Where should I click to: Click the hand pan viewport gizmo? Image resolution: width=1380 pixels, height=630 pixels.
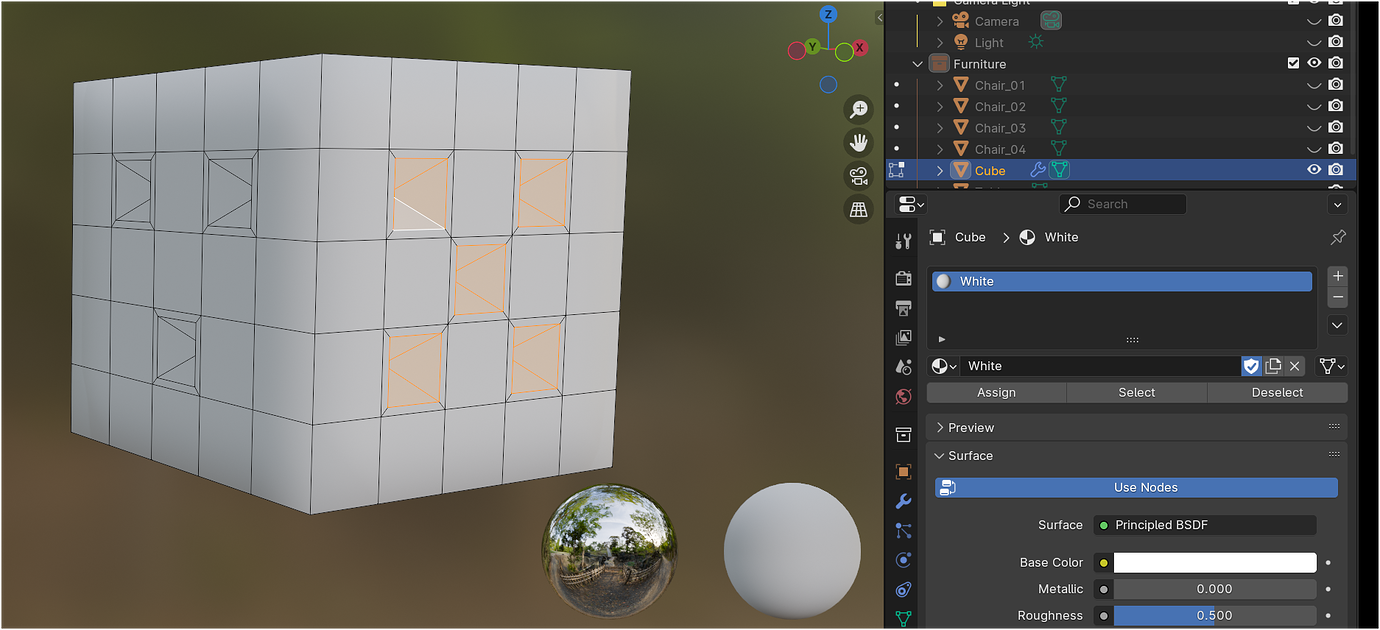(858, 142)
